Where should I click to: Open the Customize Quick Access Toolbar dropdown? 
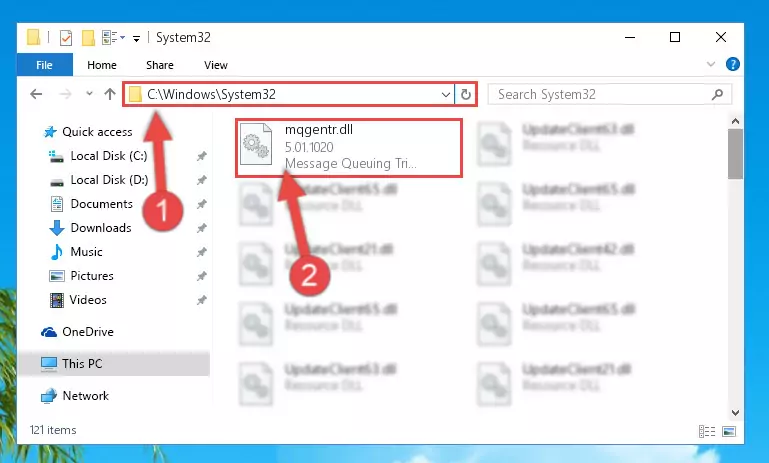pyautogui.click(x=136, y=38)
